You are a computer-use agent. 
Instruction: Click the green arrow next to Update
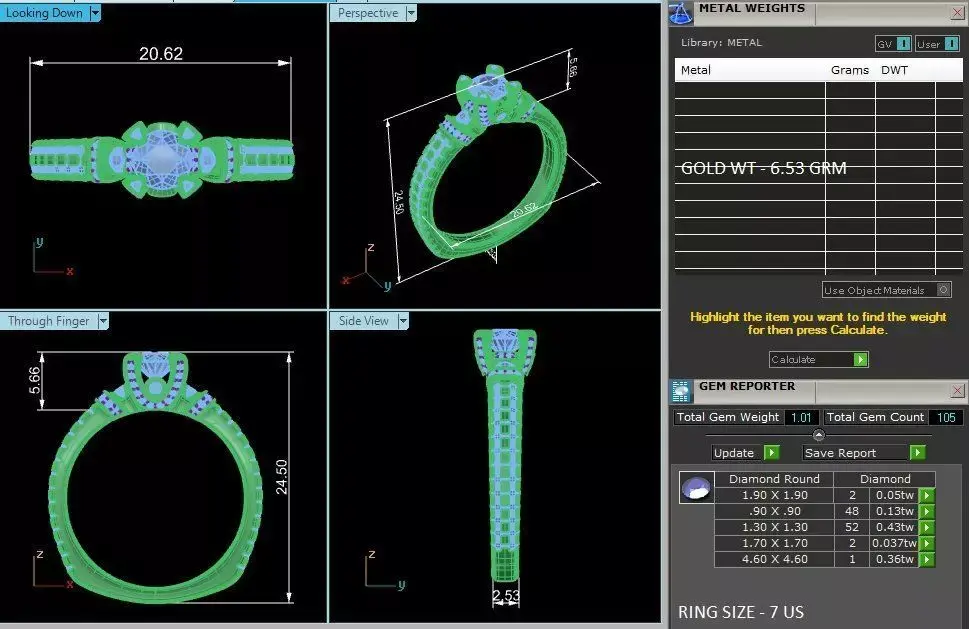[x=771, y=453]
